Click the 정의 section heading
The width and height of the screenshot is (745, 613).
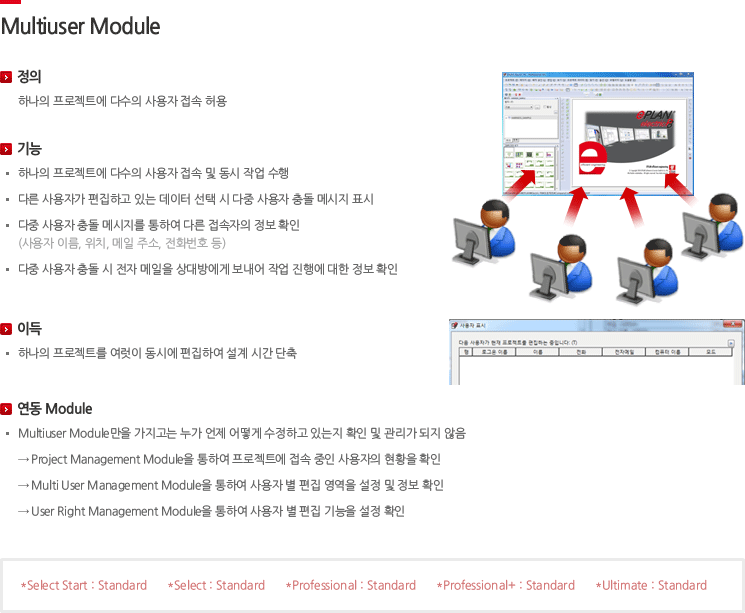tap(29, 77)
